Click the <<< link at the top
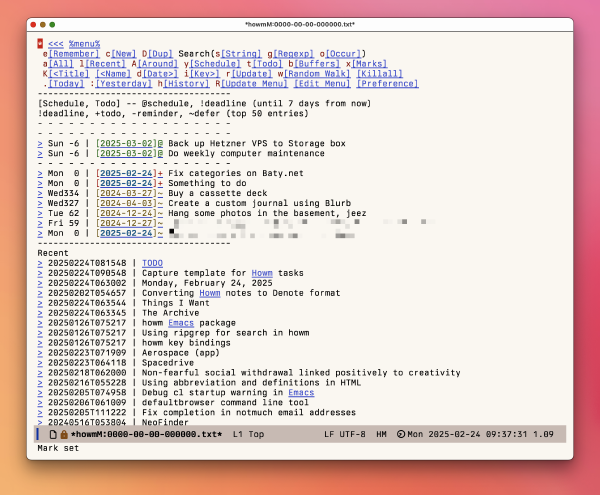The image size is (600, 495). 56,44
